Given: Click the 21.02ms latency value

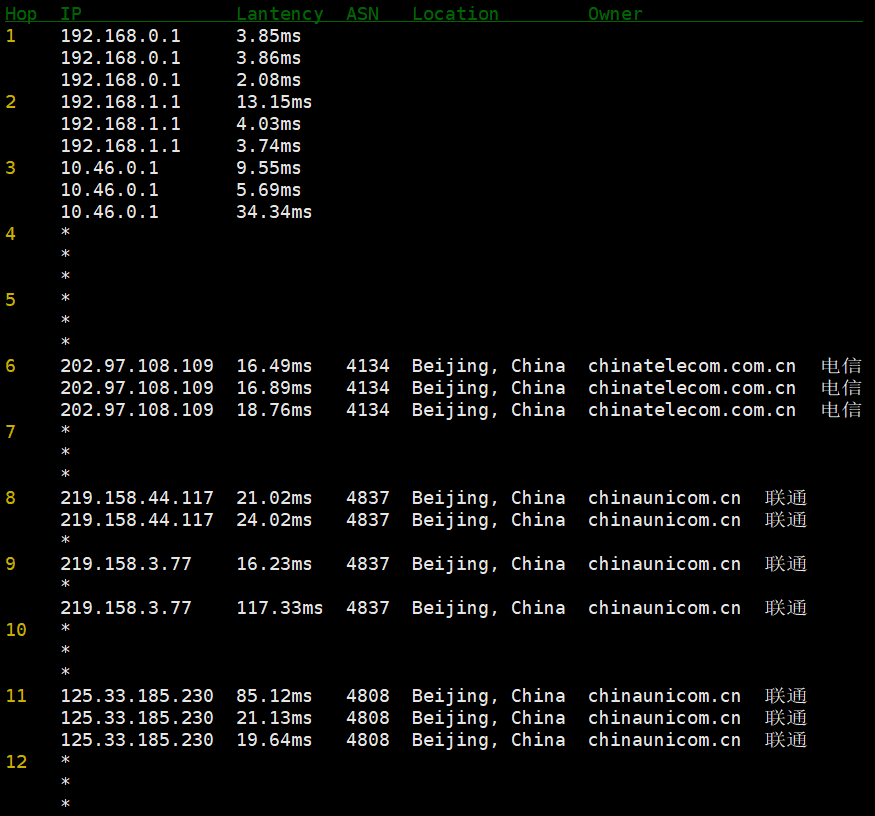Looking at the screenshot, I should [274, 498].
